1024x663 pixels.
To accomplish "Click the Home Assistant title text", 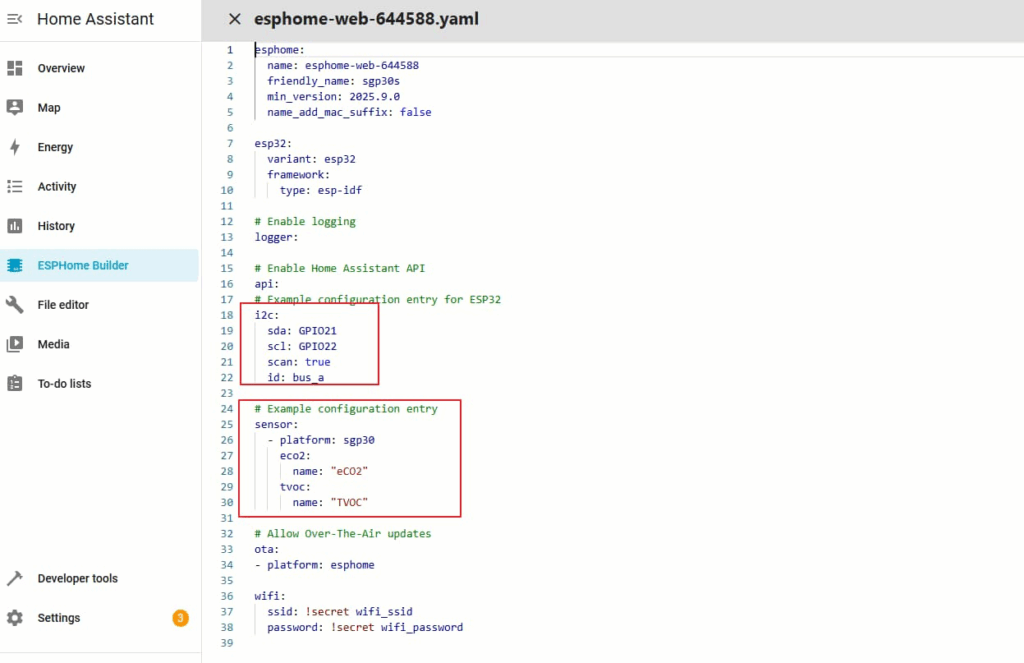I will (96, 19).
